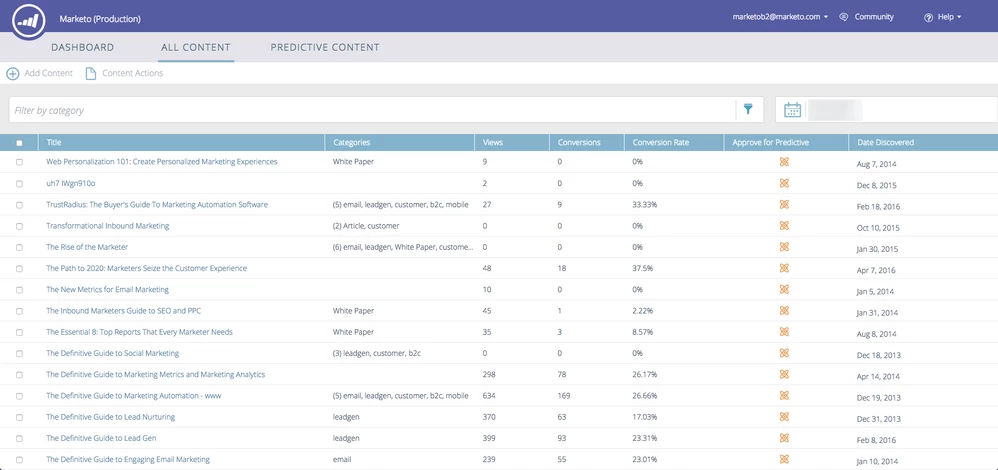Select the All Content tab
Viewport: 998px width, 470px height.
pos(195,47)
